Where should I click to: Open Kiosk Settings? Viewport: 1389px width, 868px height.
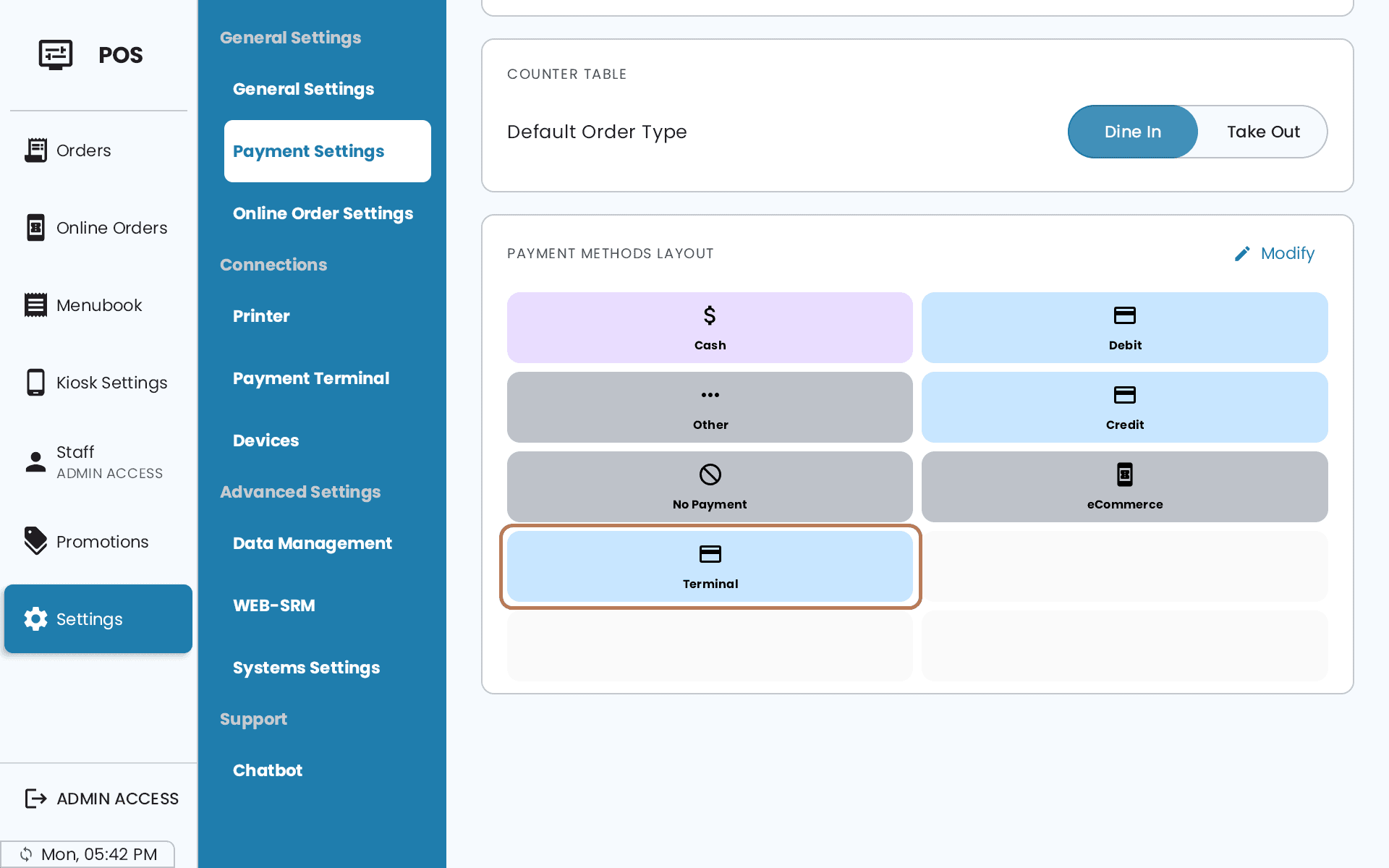pyautogui.click(x=98, y=383)
